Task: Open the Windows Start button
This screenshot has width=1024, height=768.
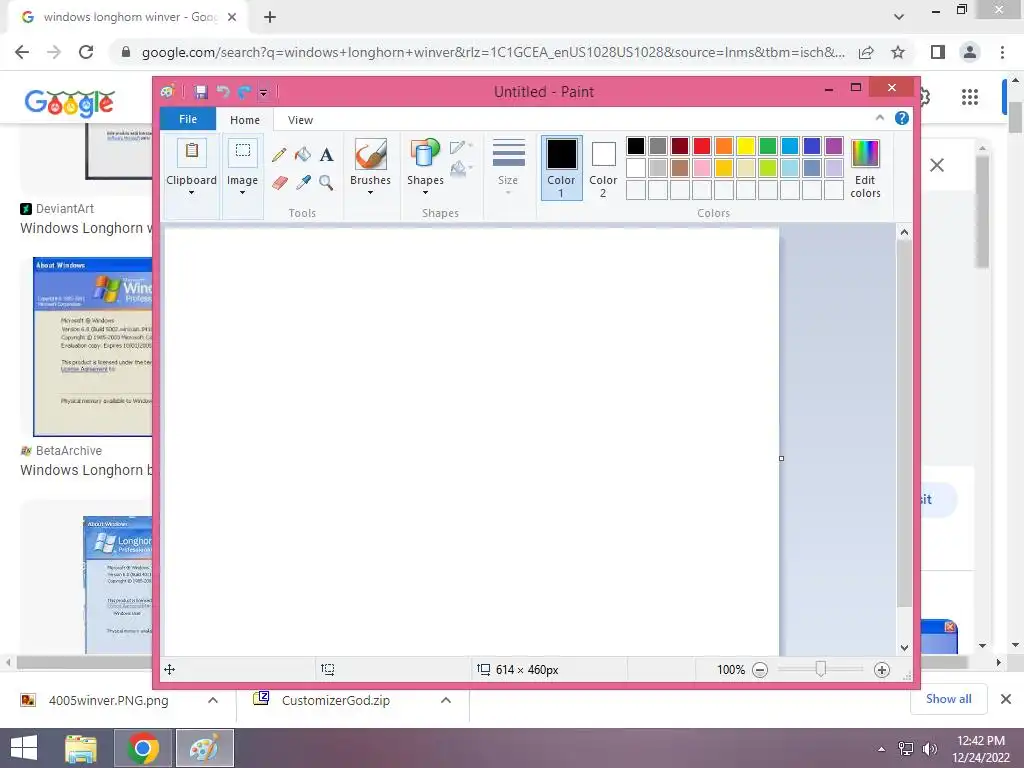Action: 24,748
